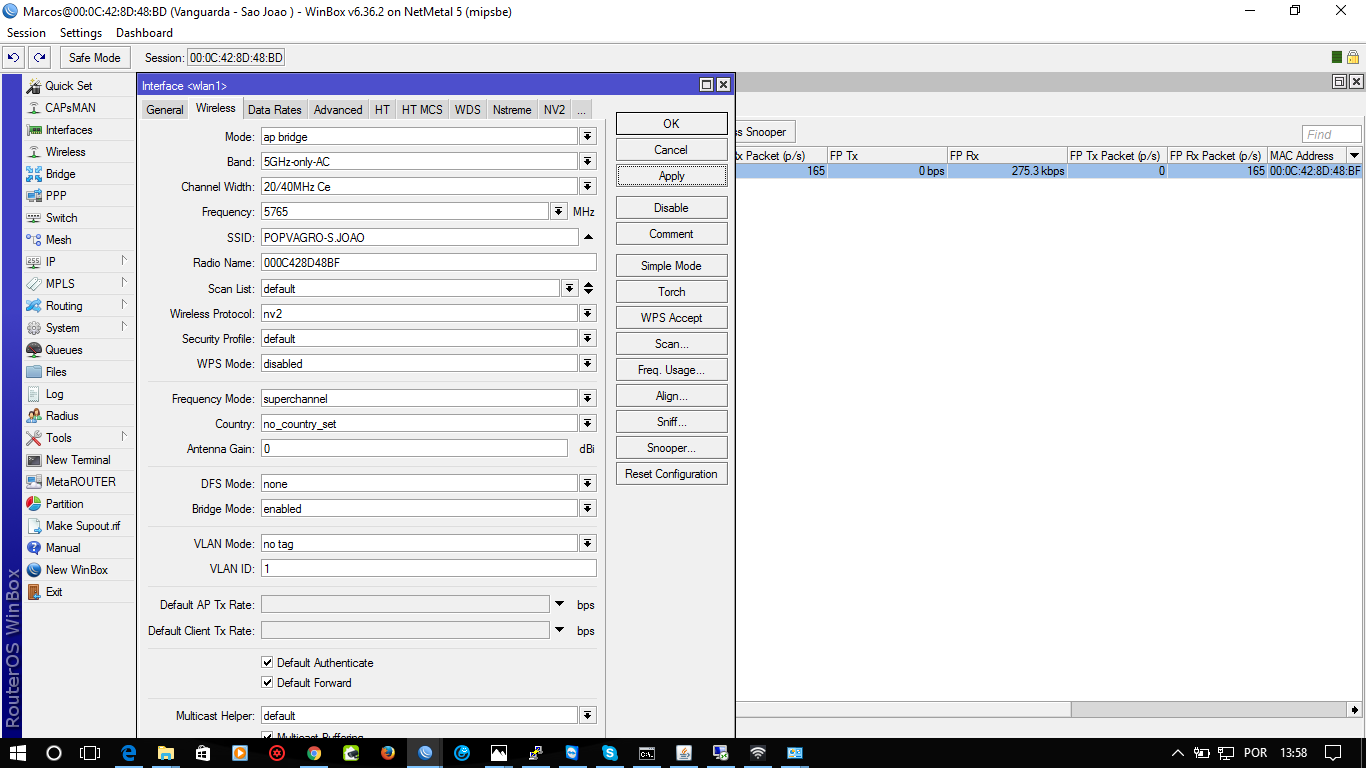Open the Mode dropdown

click(588, 137)
